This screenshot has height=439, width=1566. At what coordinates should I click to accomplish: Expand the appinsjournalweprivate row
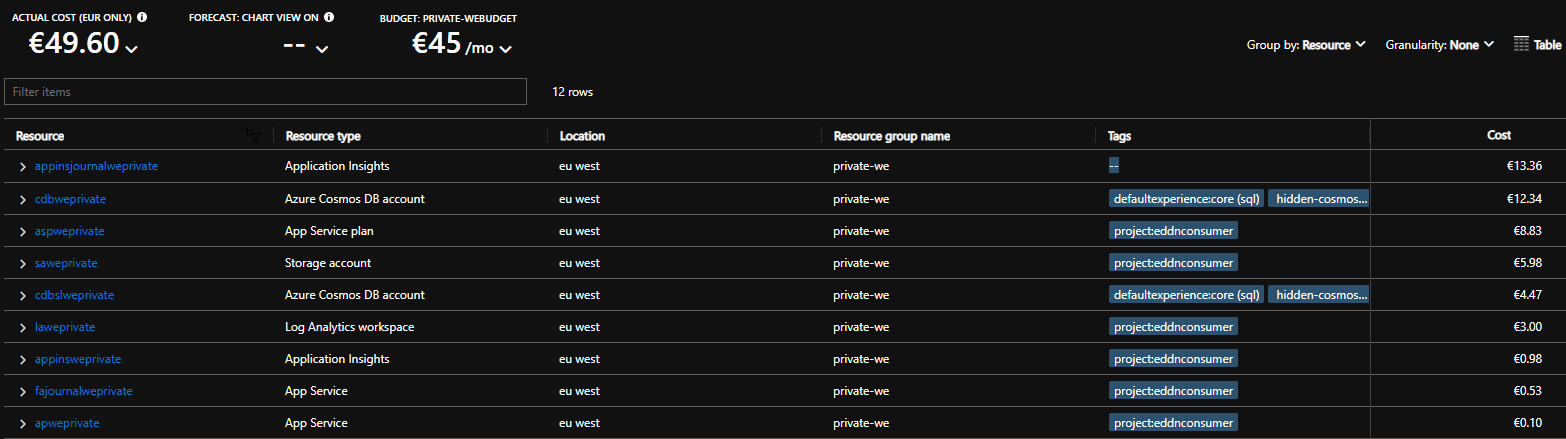(23, 166)
